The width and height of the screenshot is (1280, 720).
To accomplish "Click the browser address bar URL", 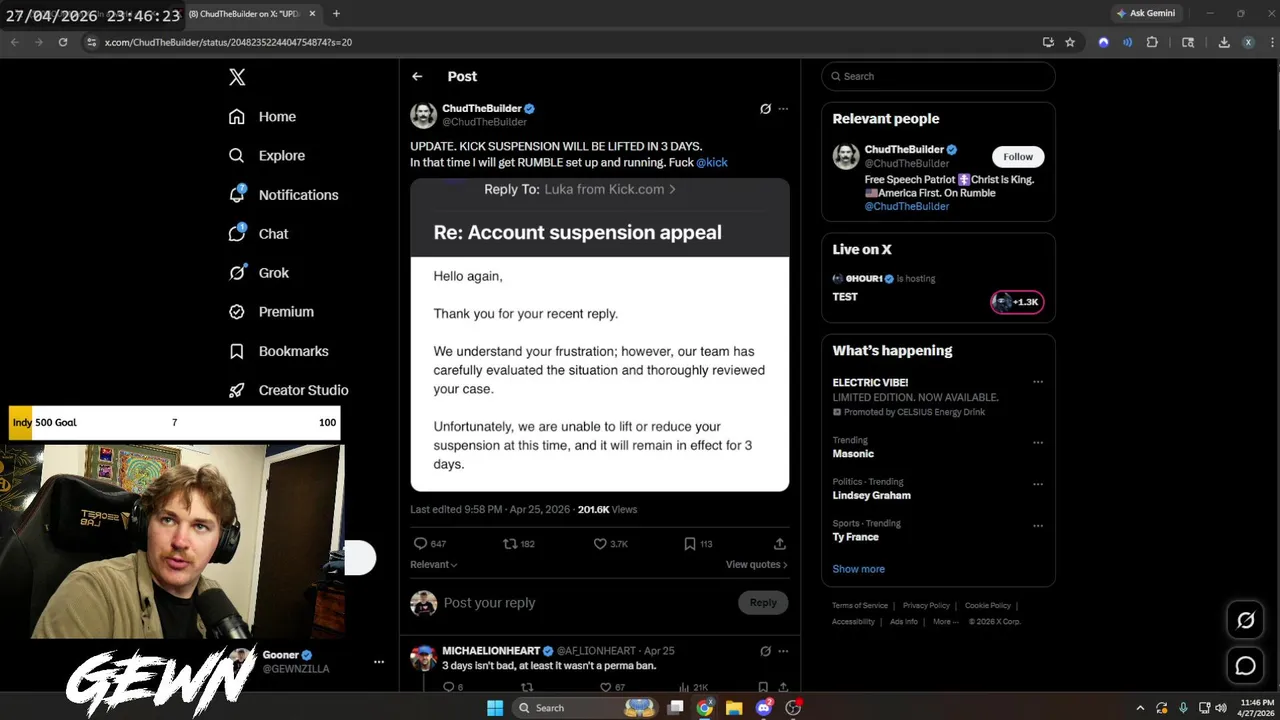I will pyautogui.click(x=228, y=42).
